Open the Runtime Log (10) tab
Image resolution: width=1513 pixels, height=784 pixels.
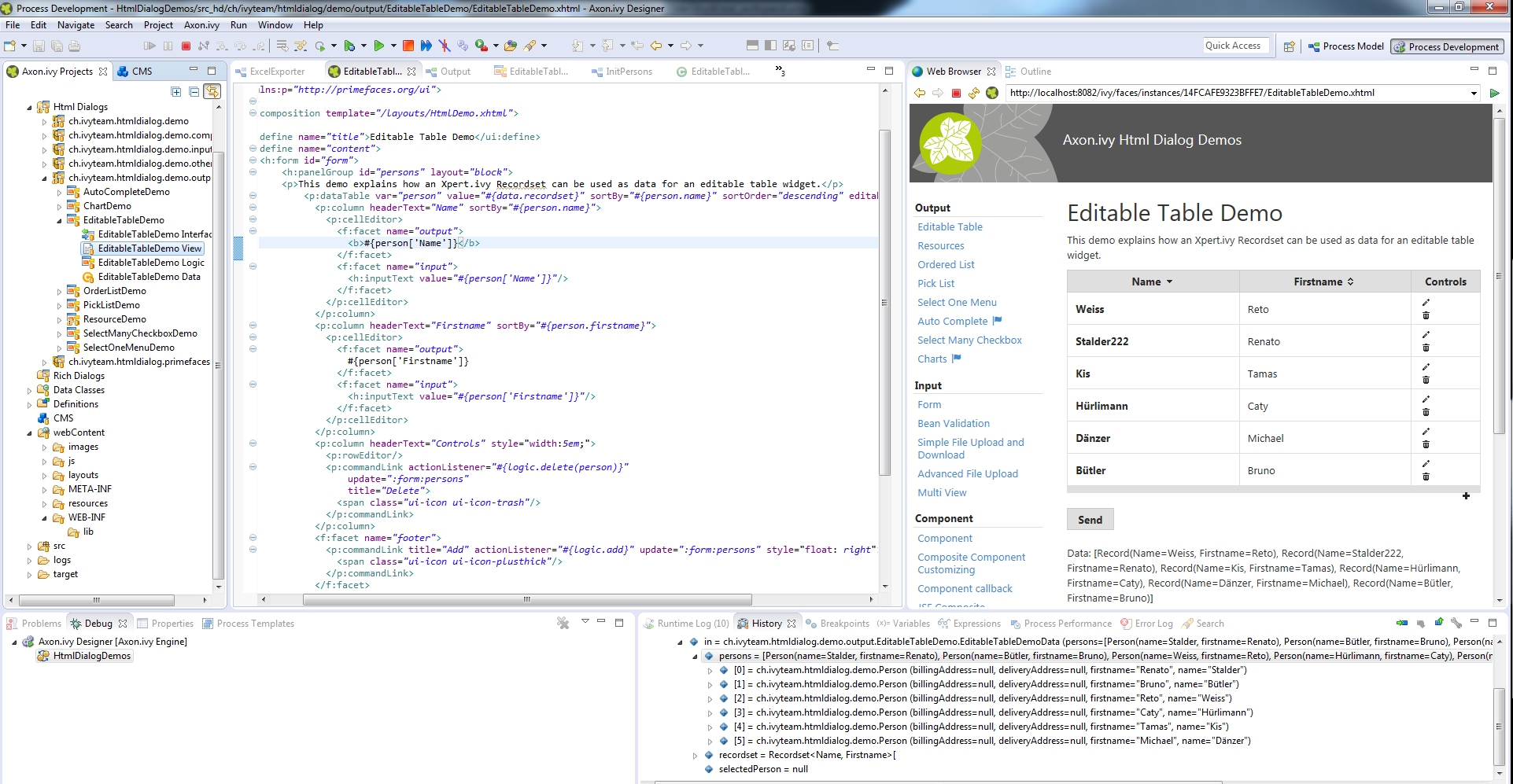[686, 624]
